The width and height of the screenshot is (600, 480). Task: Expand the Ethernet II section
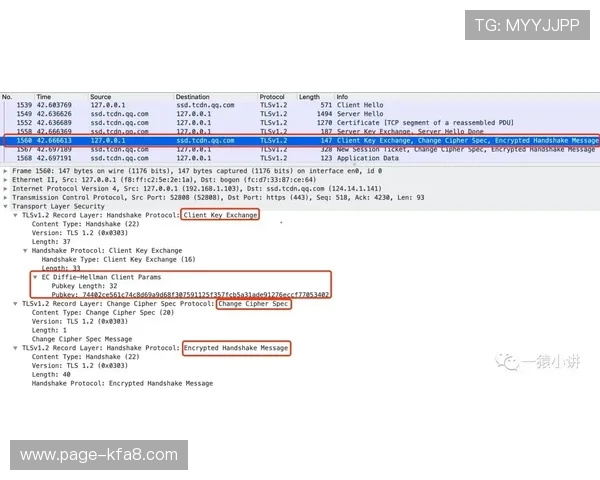[7, 179]
